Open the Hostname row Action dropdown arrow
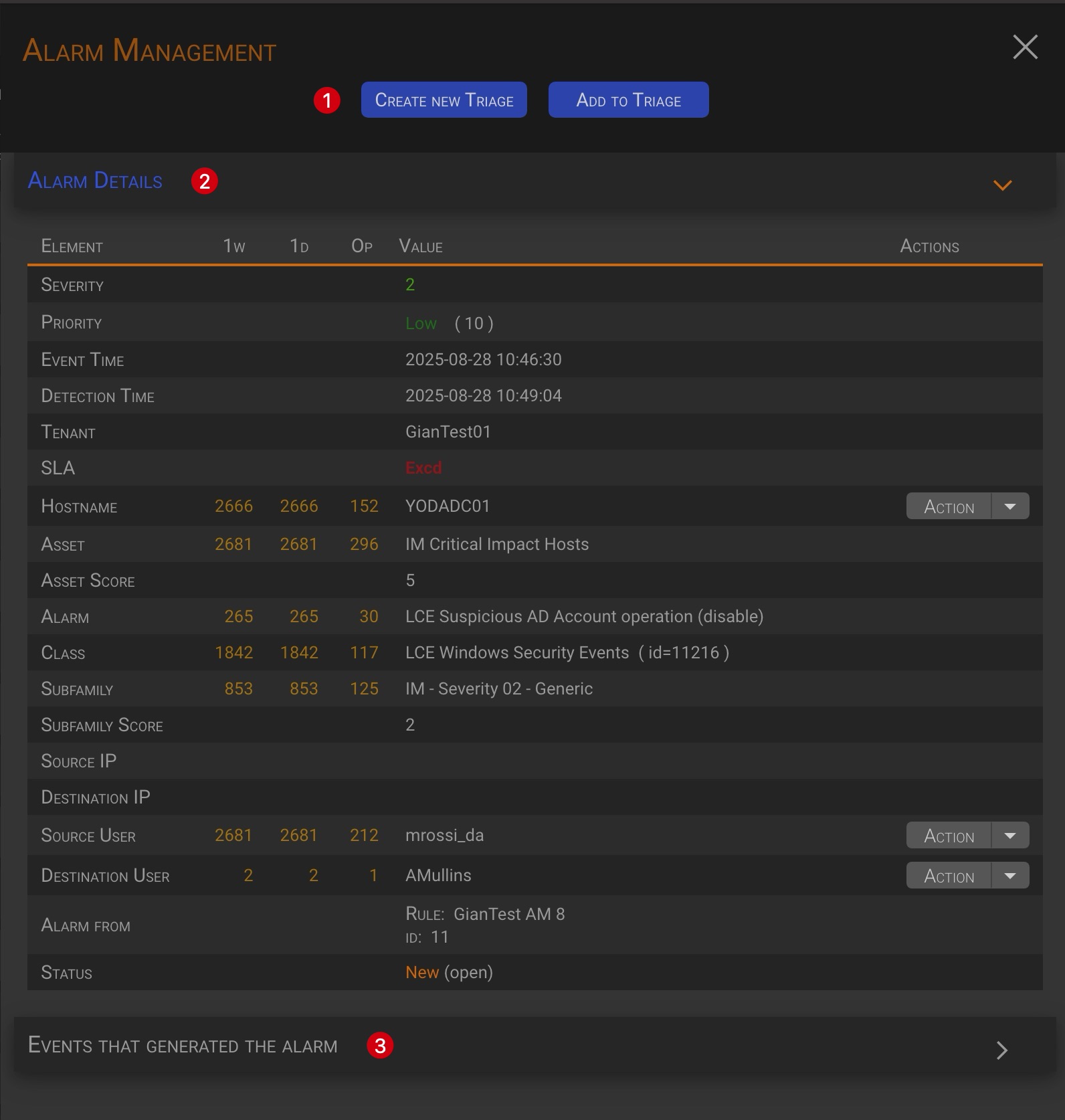1065x1120 pixels. tap(1010, 506)
